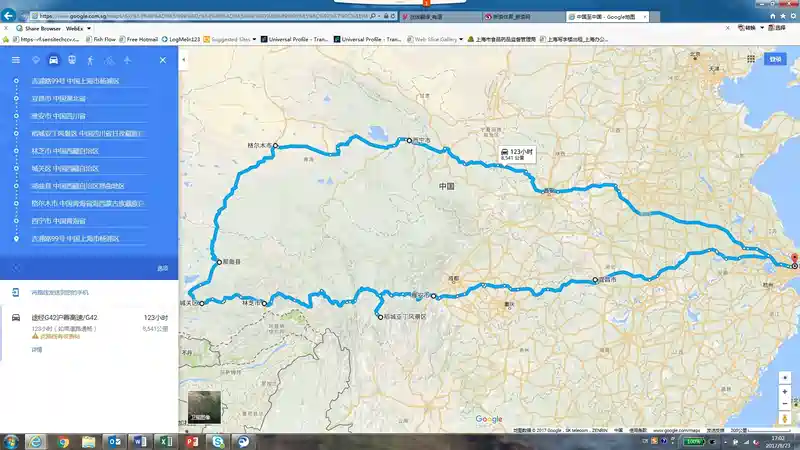Choose the walking travel mode
This screenshot has width=800, height=450.
(x=92, y=60)
